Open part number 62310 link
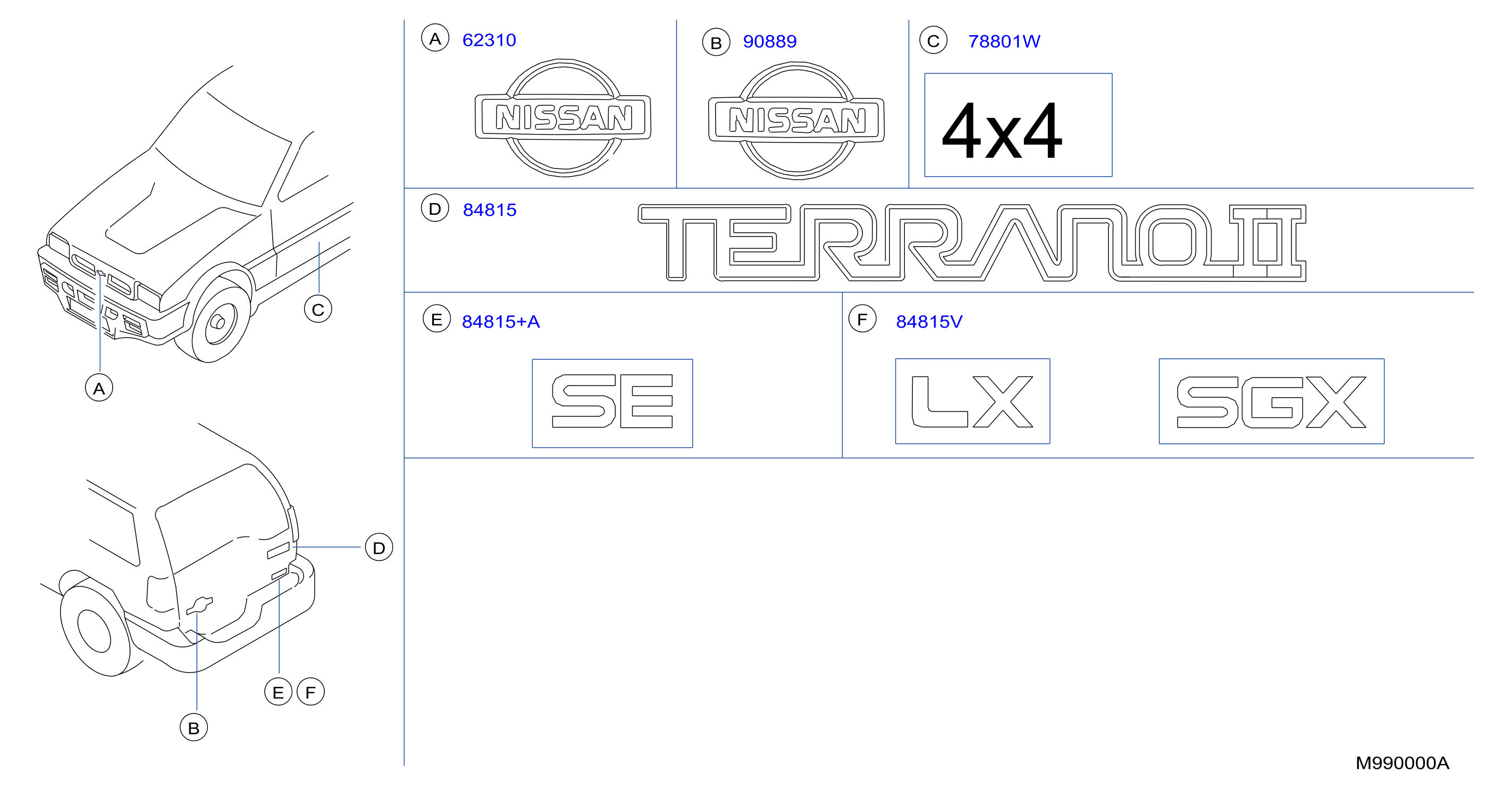 coord(489,40)
